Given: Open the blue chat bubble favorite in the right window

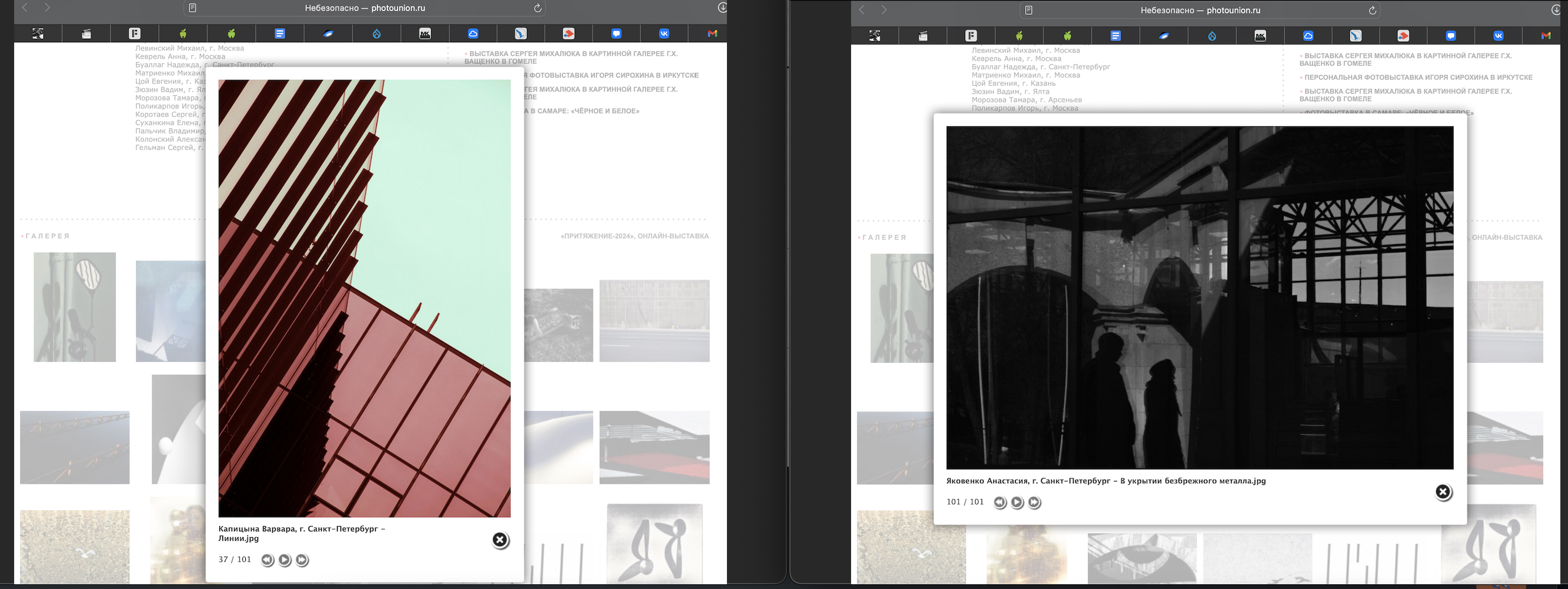Looking at the screenshot, I should coord(1450,36).
